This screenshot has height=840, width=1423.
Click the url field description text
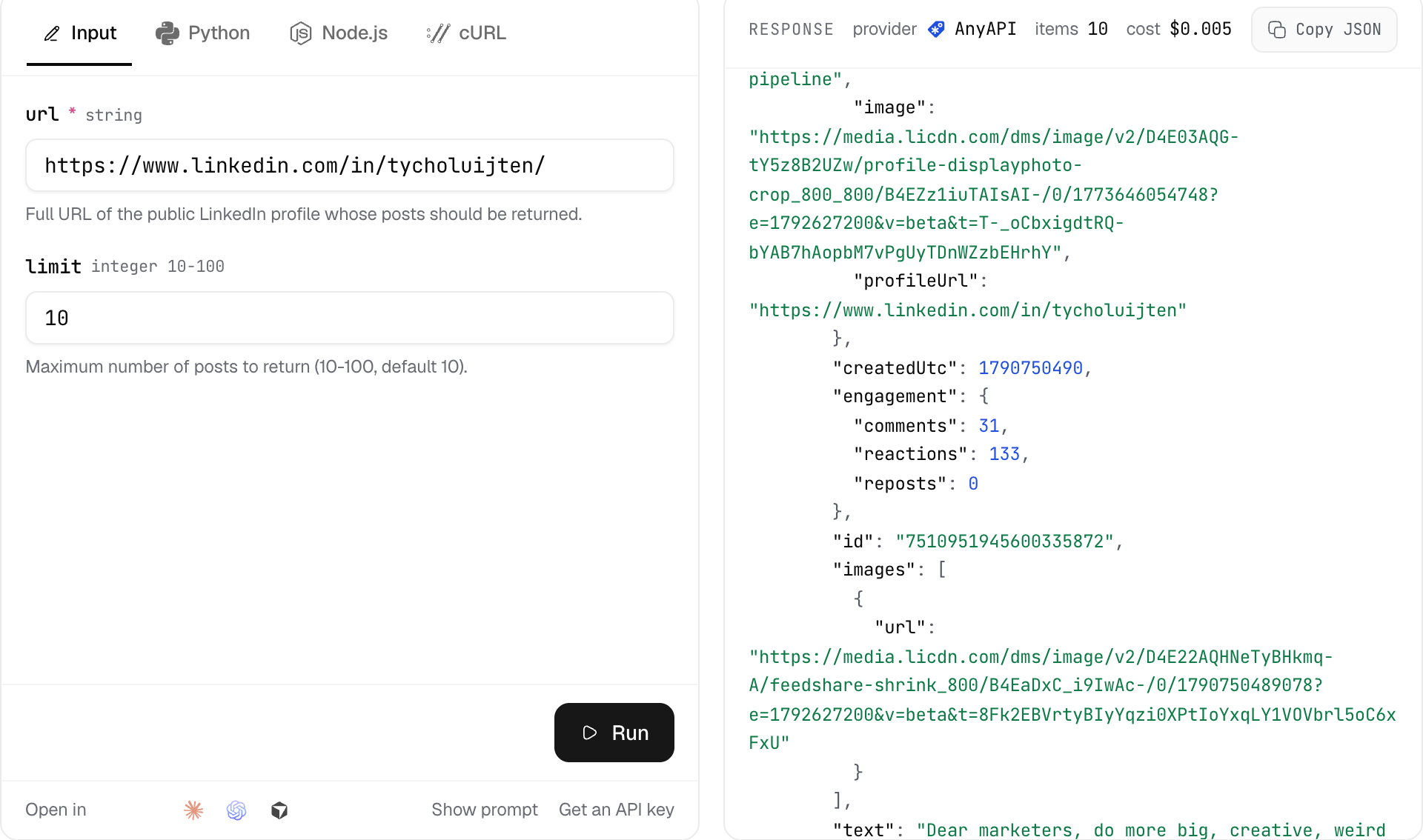pyautogui.click(x=304, y=214)
